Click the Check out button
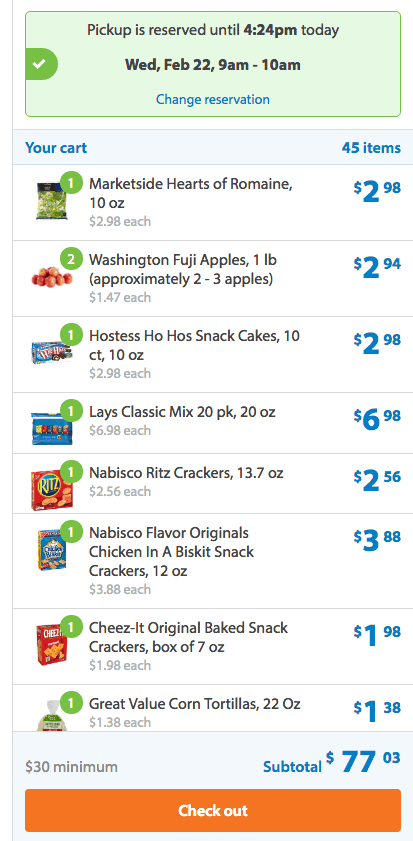Screen dimensions: 413x841 pyautogui.click(x=213, y=810)
